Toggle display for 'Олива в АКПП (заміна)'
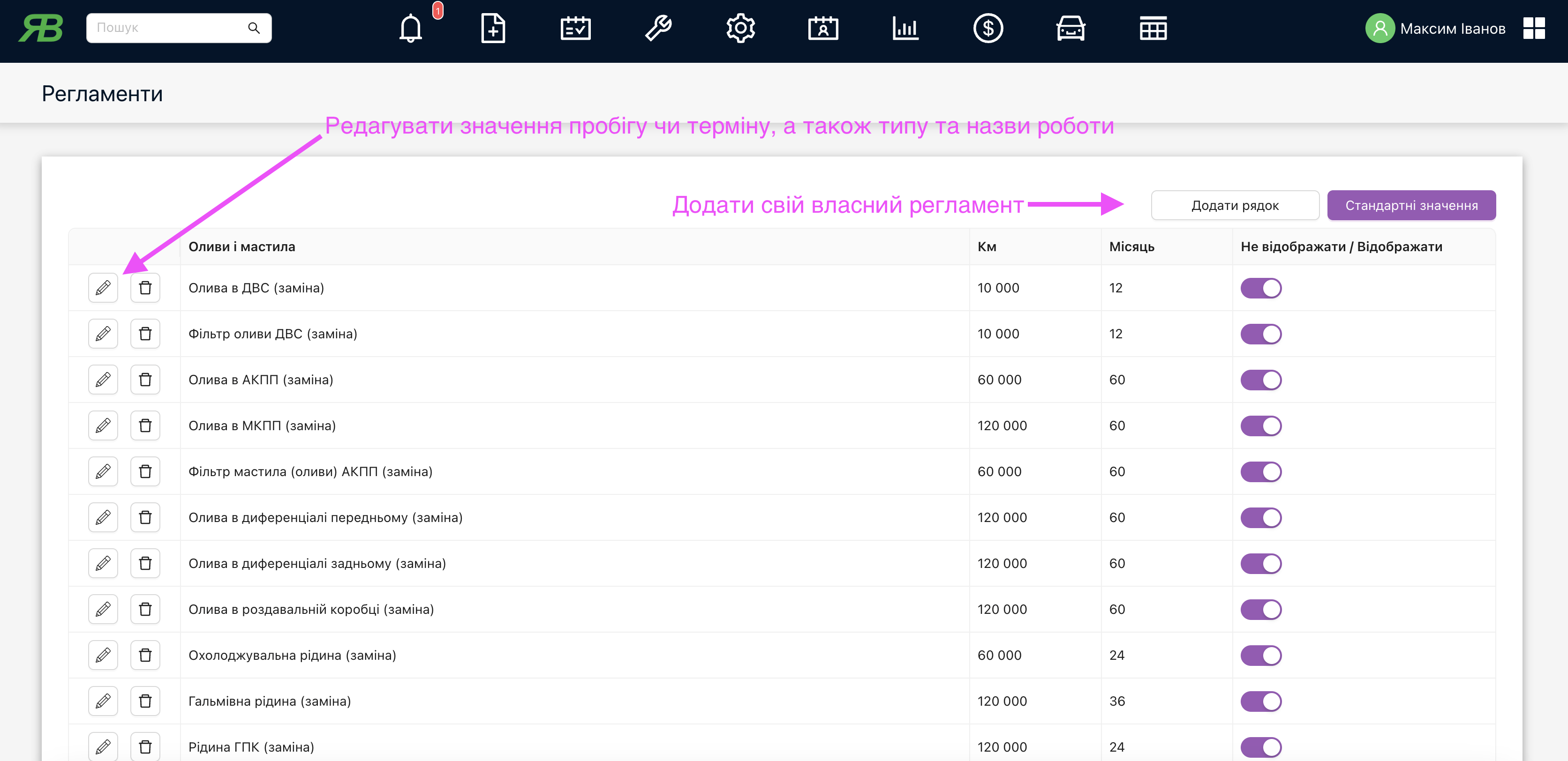 [1260, 380]
